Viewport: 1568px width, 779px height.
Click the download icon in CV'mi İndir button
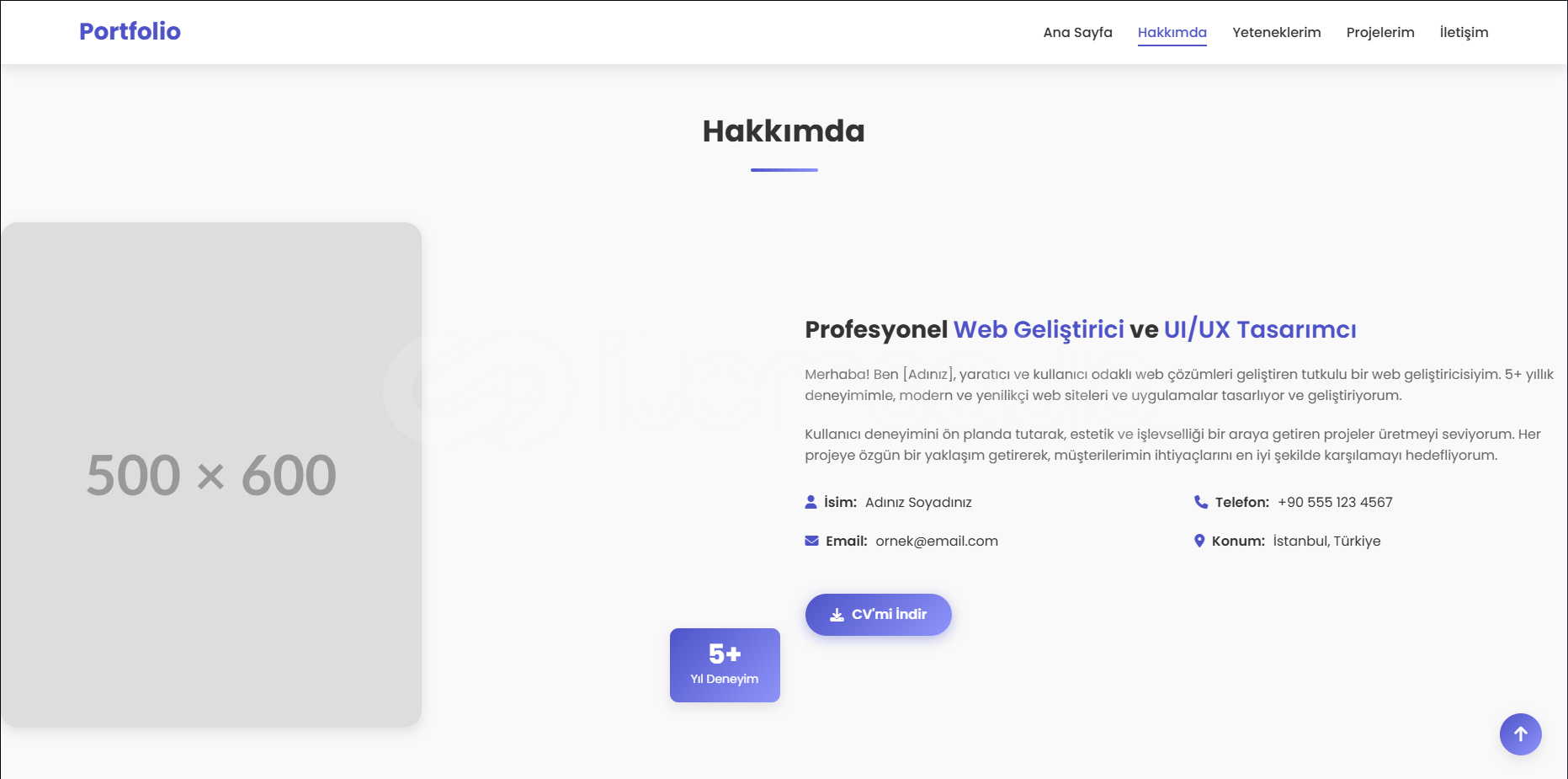(837, 615)
